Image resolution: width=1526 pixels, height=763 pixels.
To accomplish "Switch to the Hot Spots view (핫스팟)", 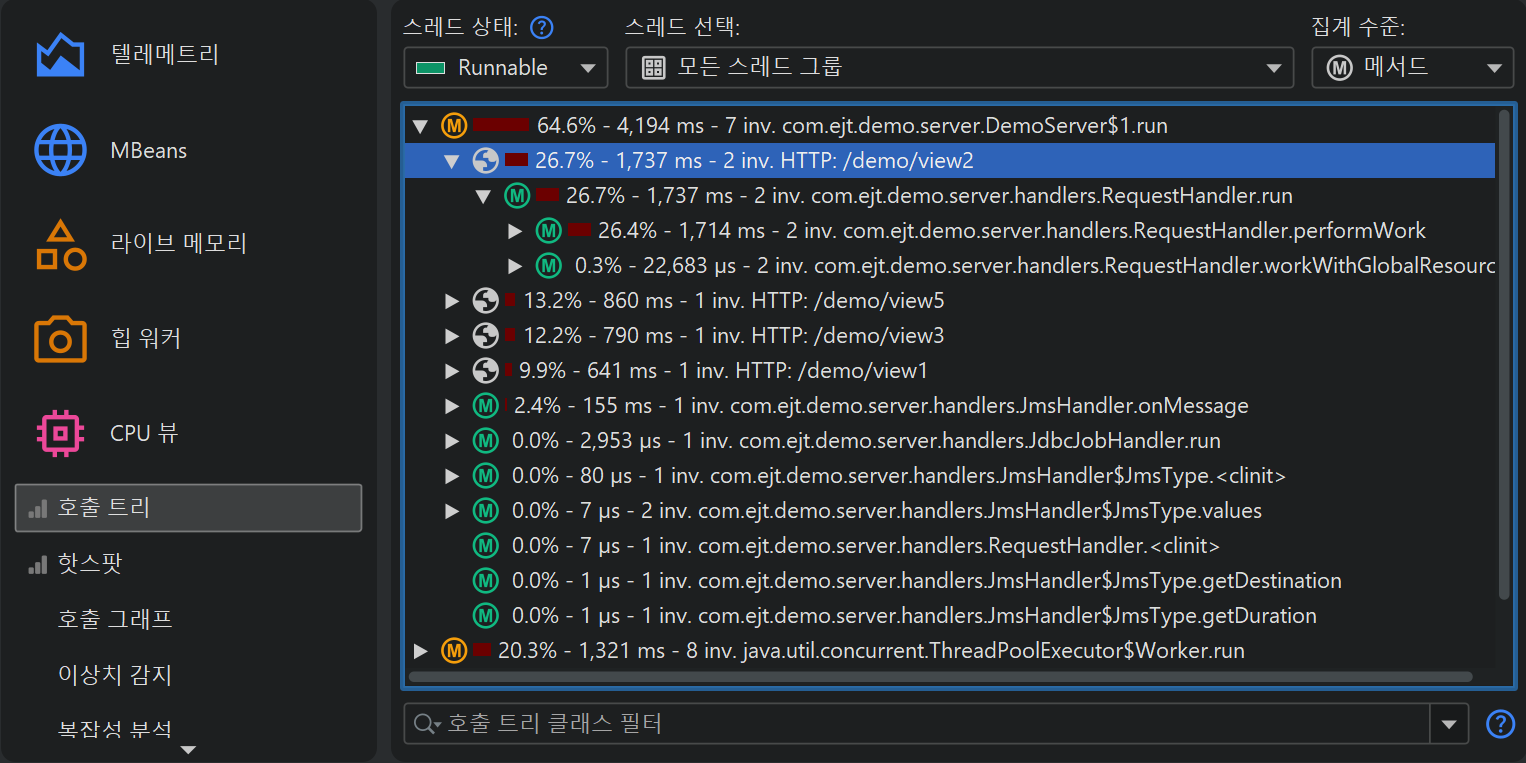I will 90,564.
